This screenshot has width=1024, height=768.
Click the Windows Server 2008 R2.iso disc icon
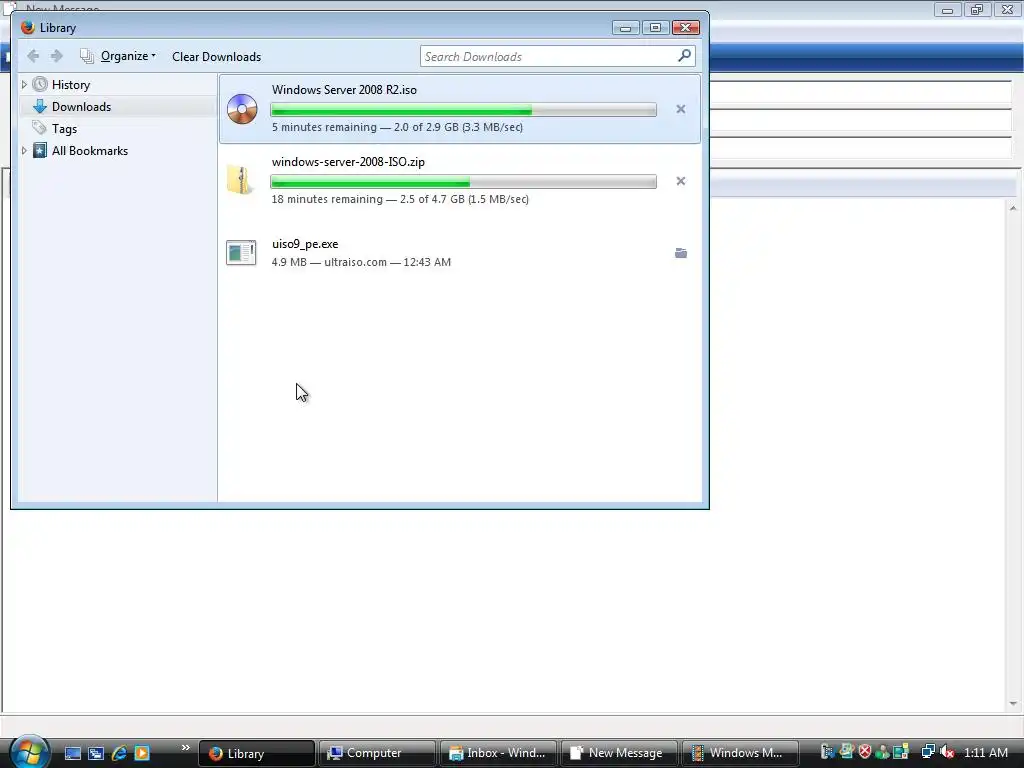pos(242,108)
